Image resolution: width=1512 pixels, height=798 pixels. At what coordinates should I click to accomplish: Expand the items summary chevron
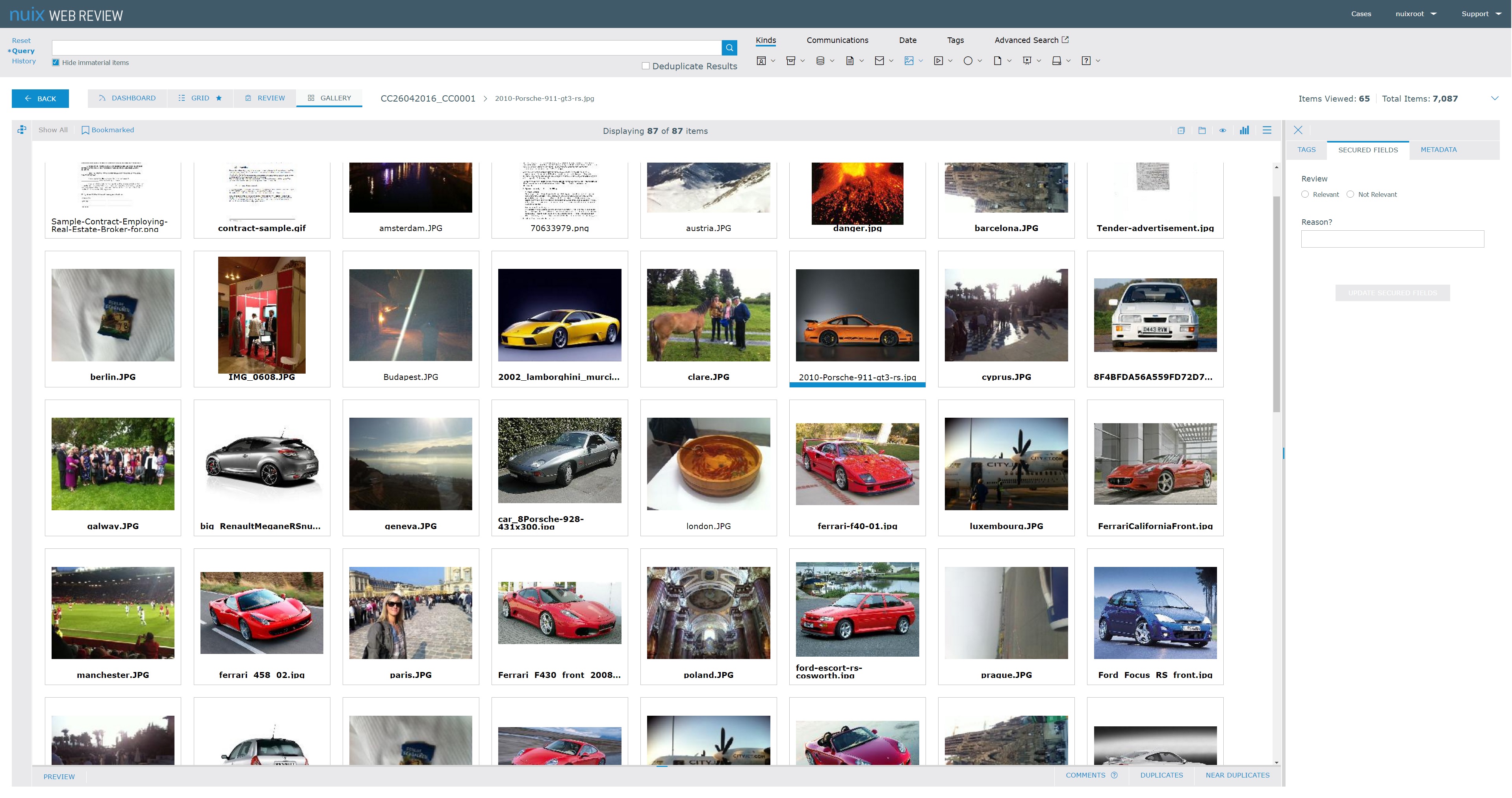coord(1494,98)
